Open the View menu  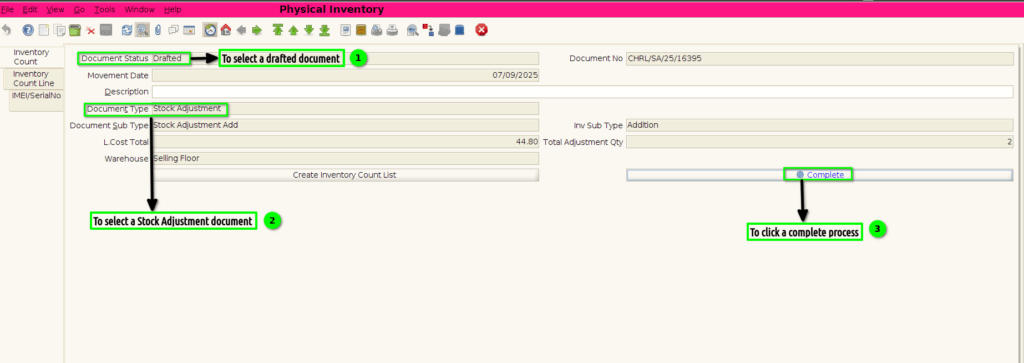[x=56, y=10]
